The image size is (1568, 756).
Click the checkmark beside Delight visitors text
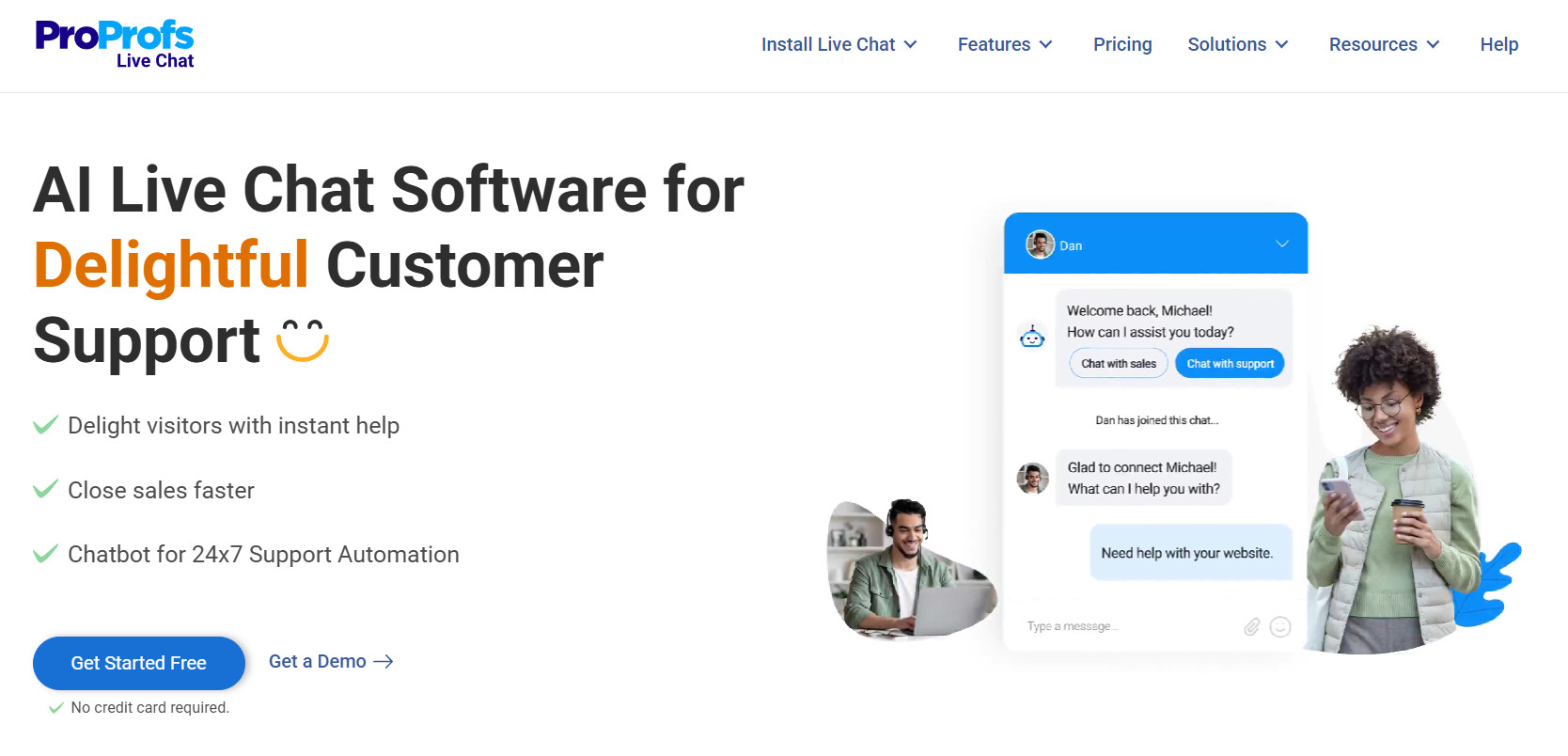(x=45, y=425)
